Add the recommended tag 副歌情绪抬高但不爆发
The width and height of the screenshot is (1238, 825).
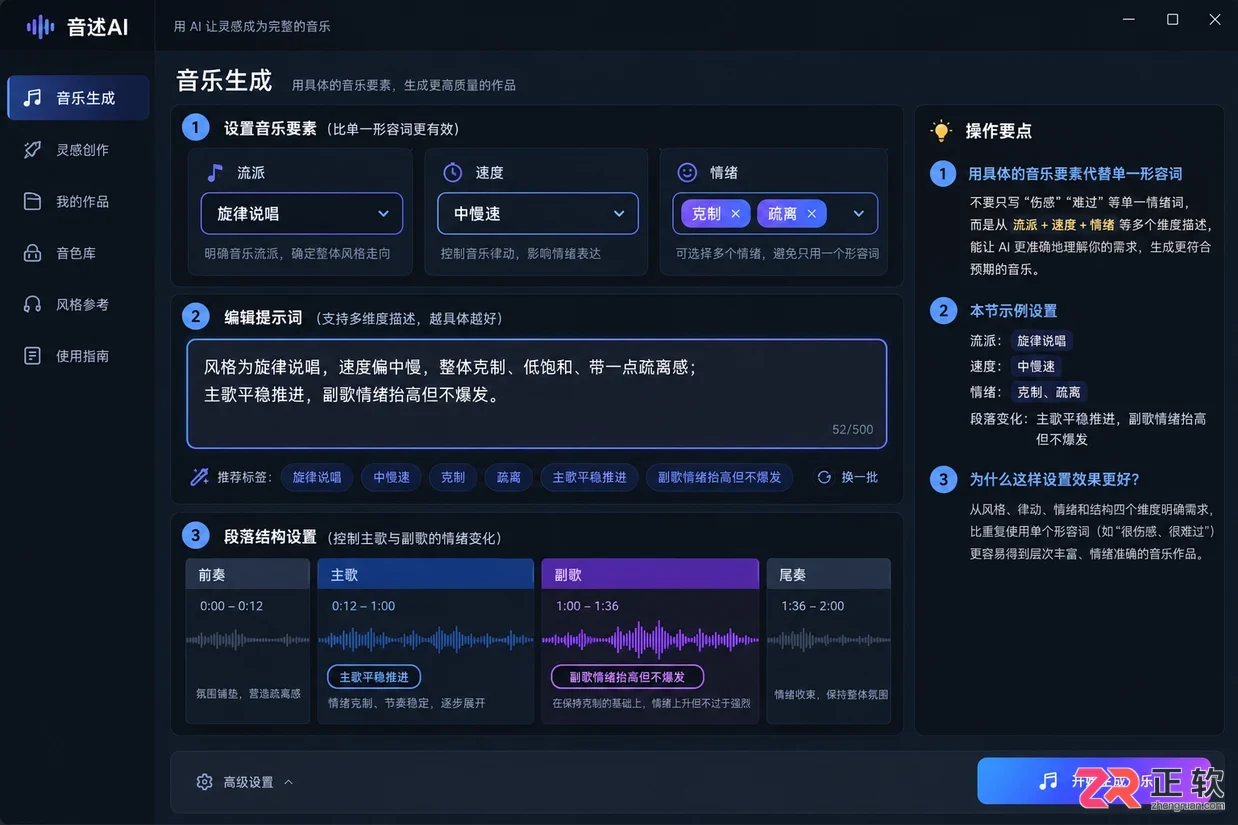point(719,477)
